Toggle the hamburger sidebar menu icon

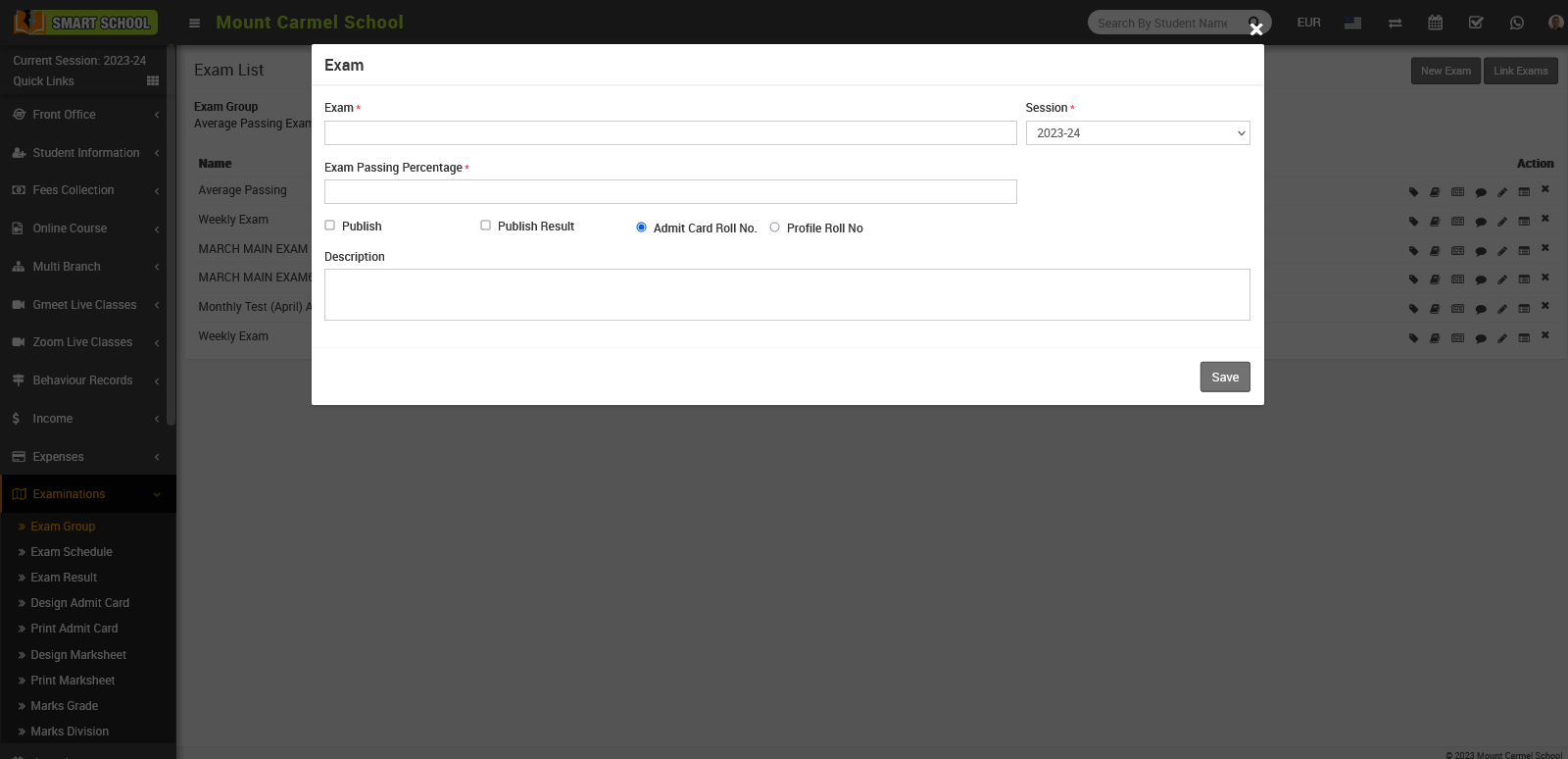tap(194, 23)
